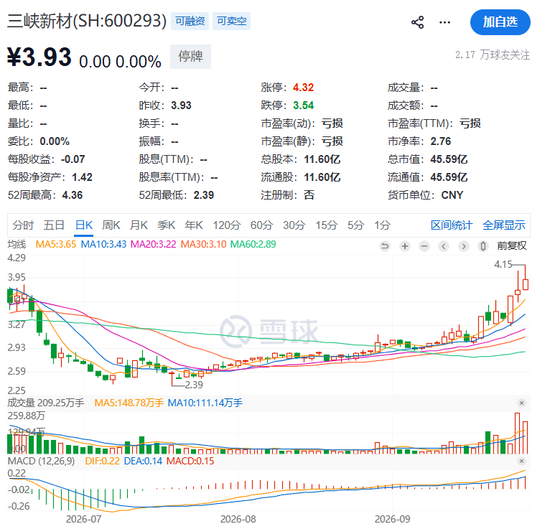Select the 月K chart tab
Image resolution: width=550 pixels, height=529 pixels.
(139, 225)
